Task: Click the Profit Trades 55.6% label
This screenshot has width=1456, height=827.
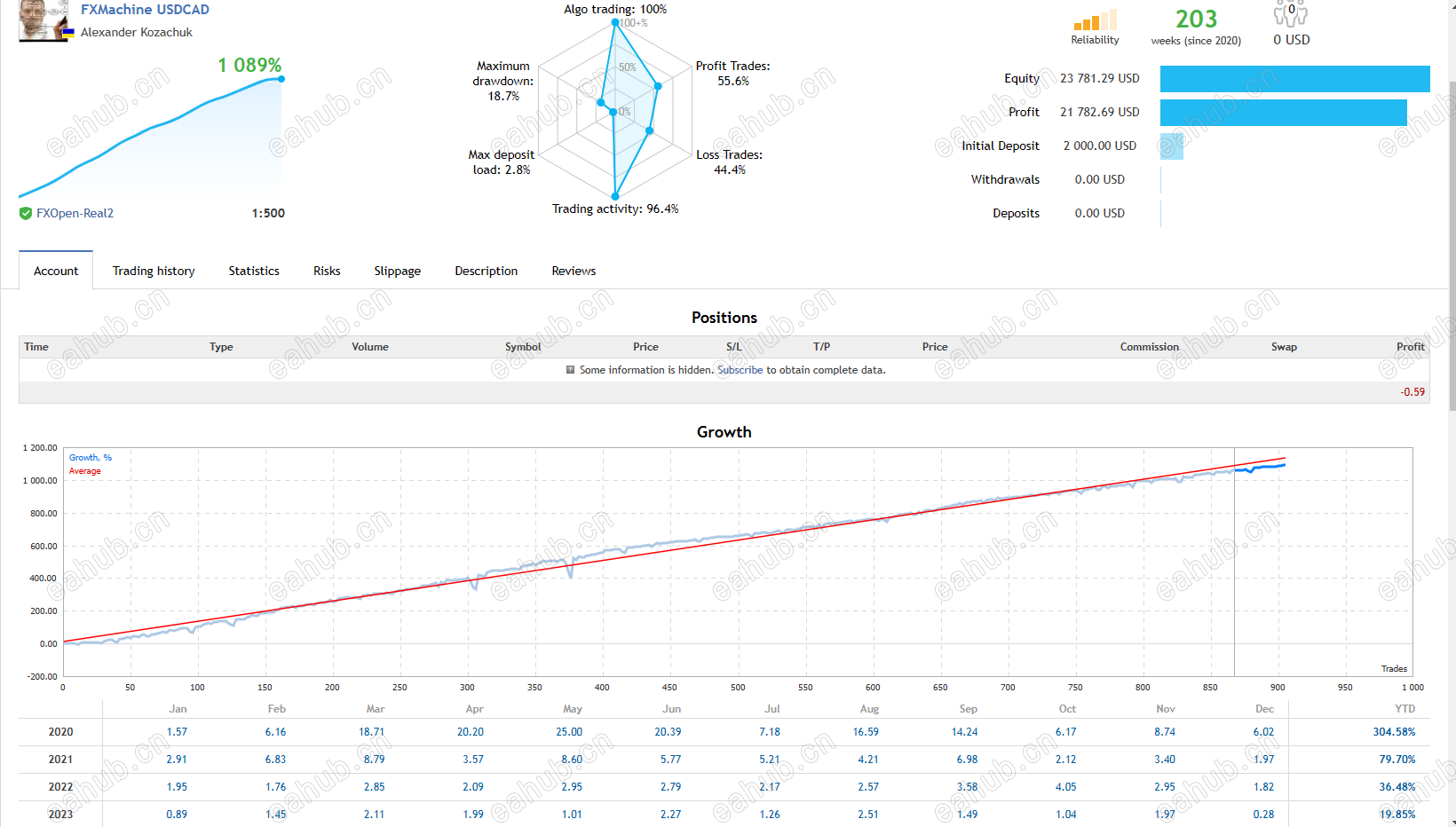Action: coord(733,73)
